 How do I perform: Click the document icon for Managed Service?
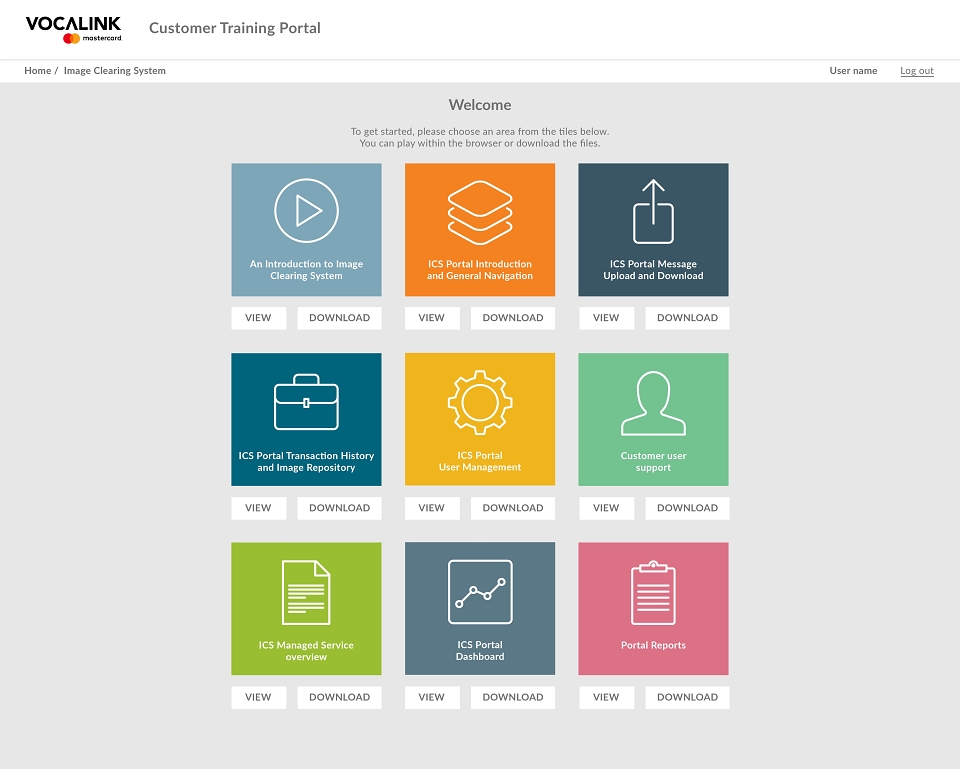306,592
